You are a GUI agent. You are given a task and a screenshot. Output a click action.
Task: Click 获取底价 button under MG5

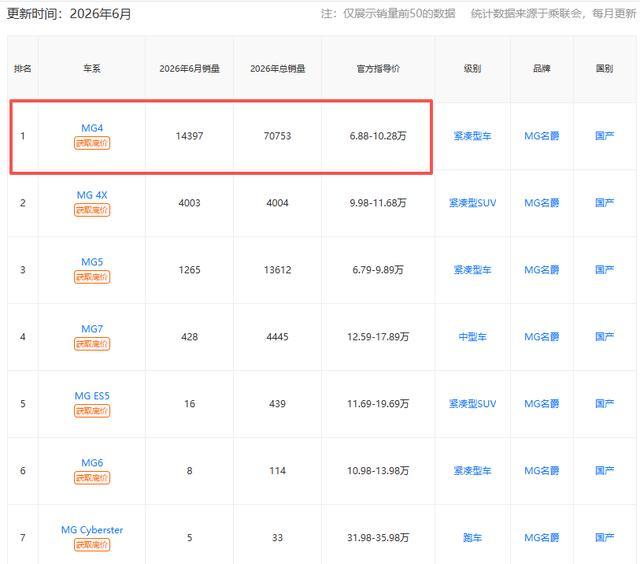coord(92,277)
